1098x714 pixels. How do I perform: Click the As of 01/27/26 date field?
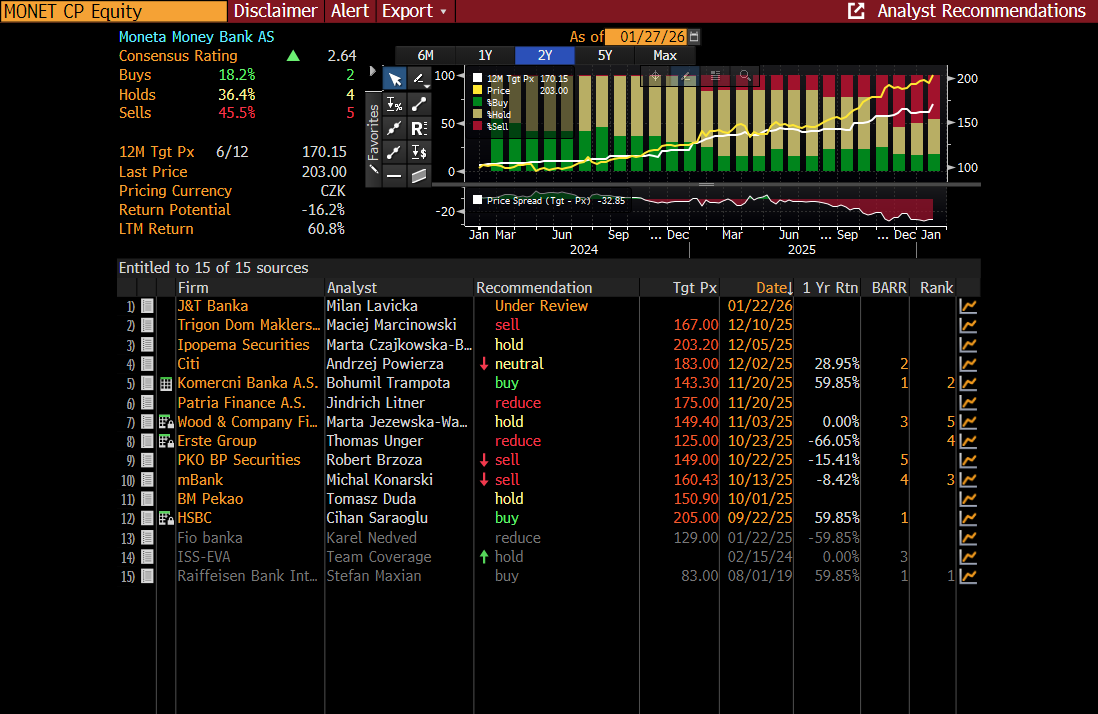(x=646, y=37)
